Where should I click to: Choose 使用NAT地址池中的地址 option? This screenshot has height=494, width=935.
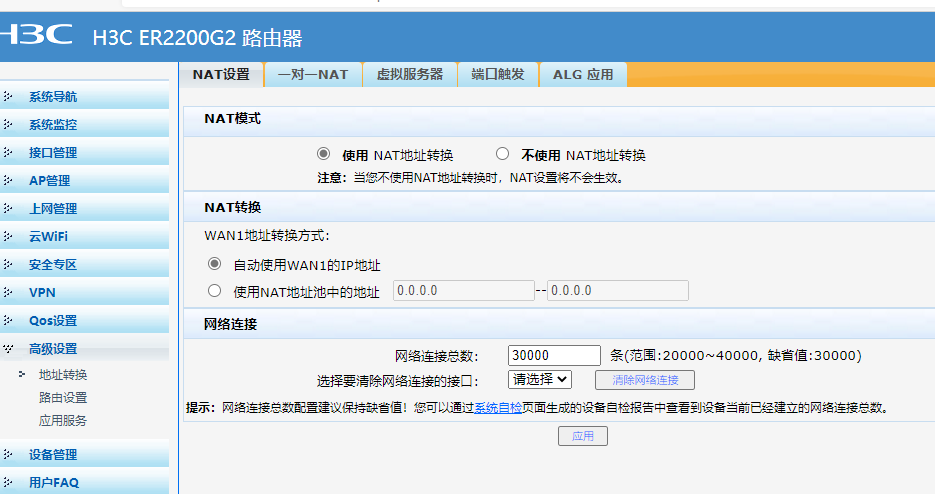pos(215,291)
